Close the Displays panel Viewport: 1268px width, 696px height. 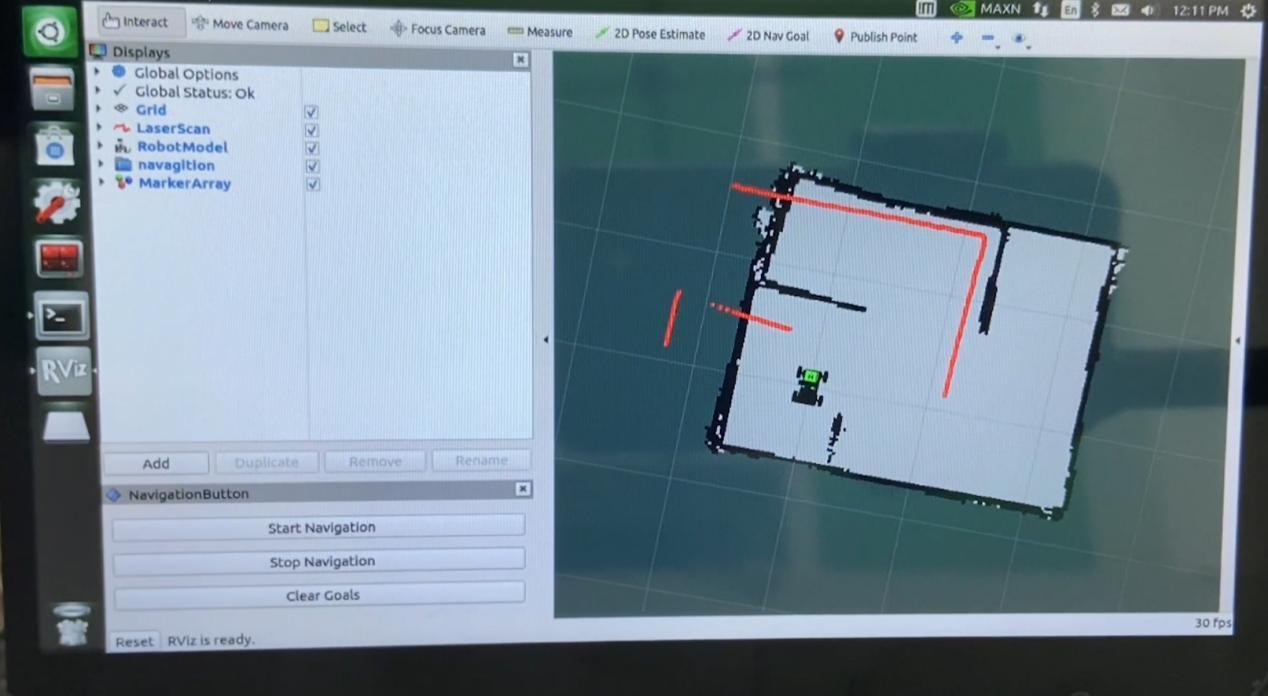click(x=520, y=60)
